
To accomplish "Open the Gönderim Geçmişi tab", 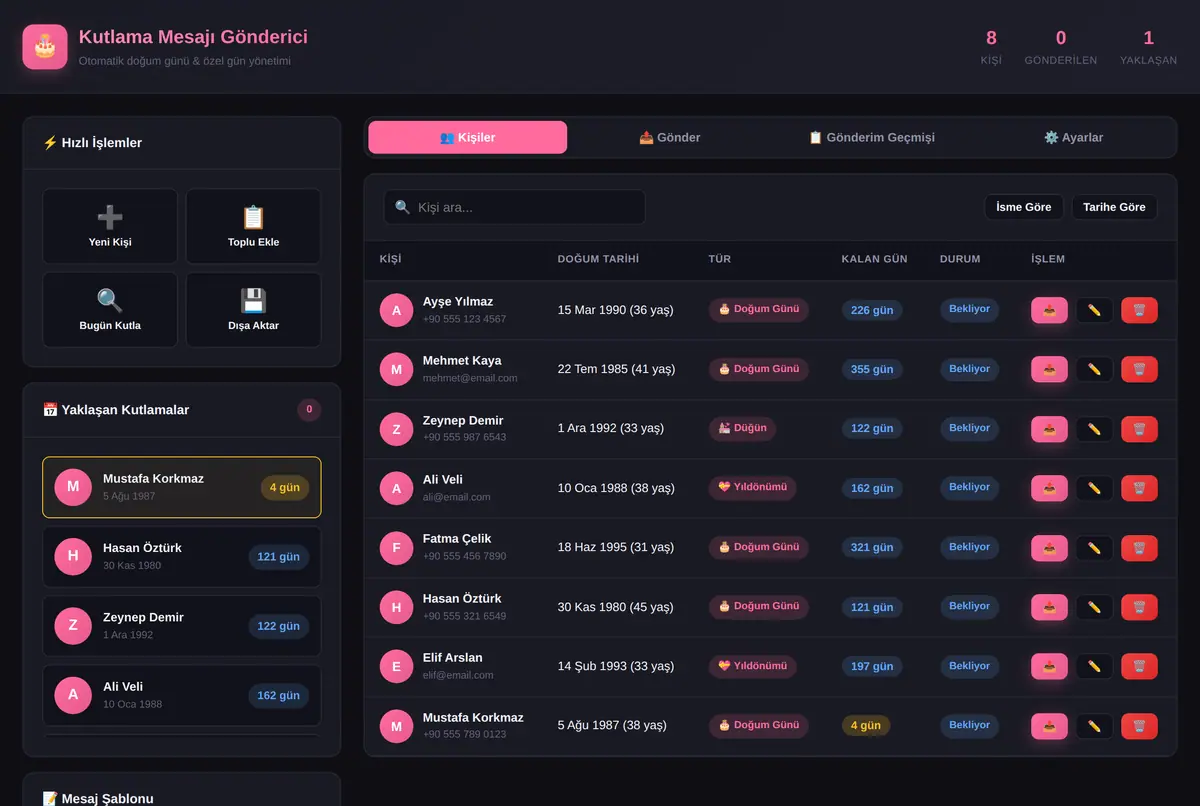I will pos(872,137).
